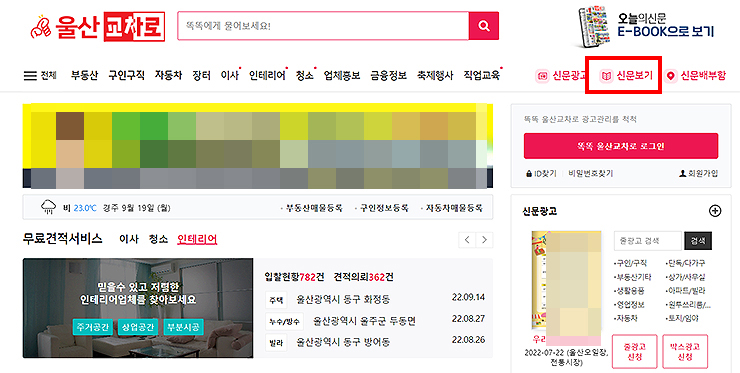Click the 비밀번호찾기 link

point(590,174)
